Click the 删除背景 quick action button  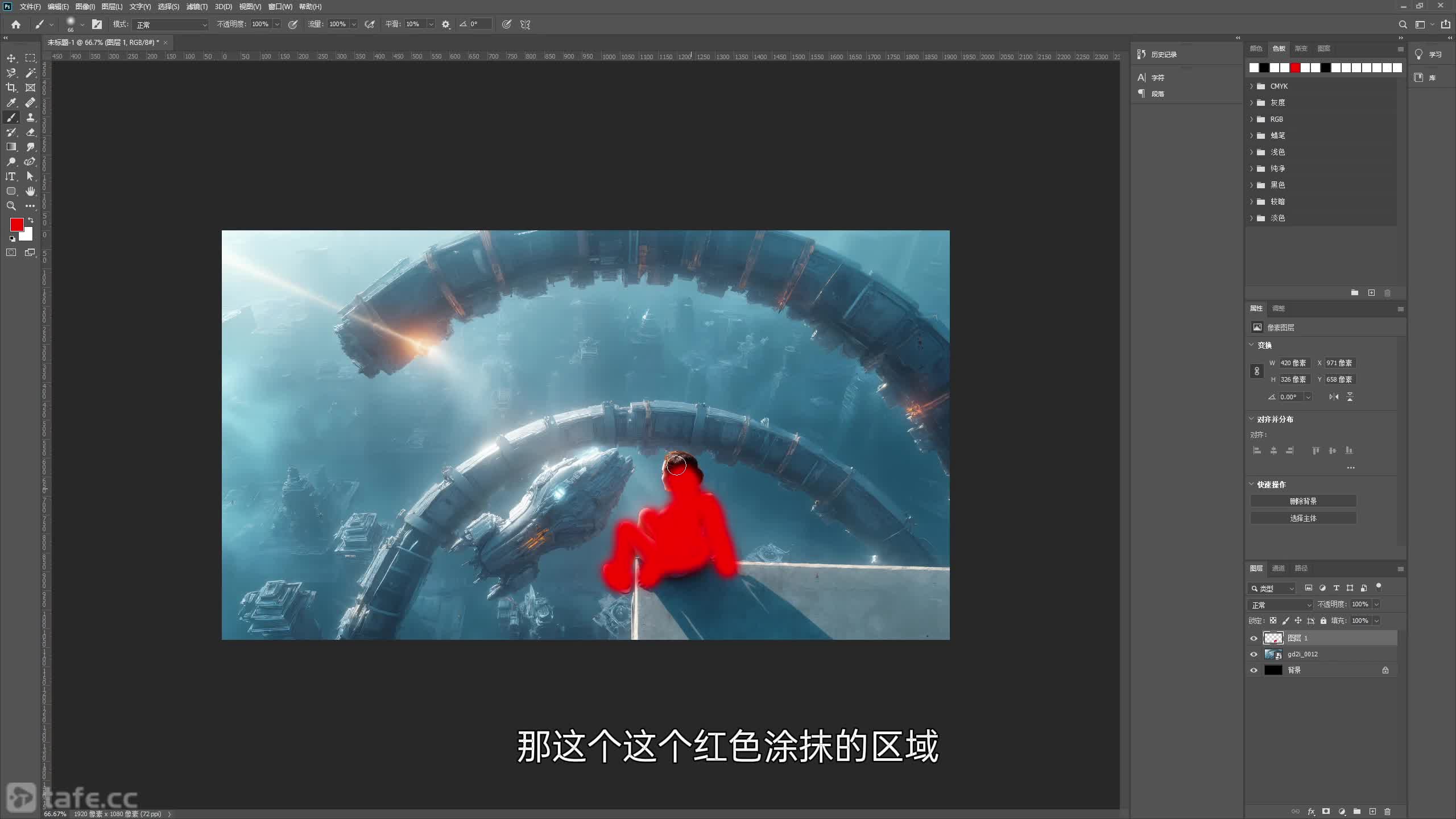[1304, 500]
